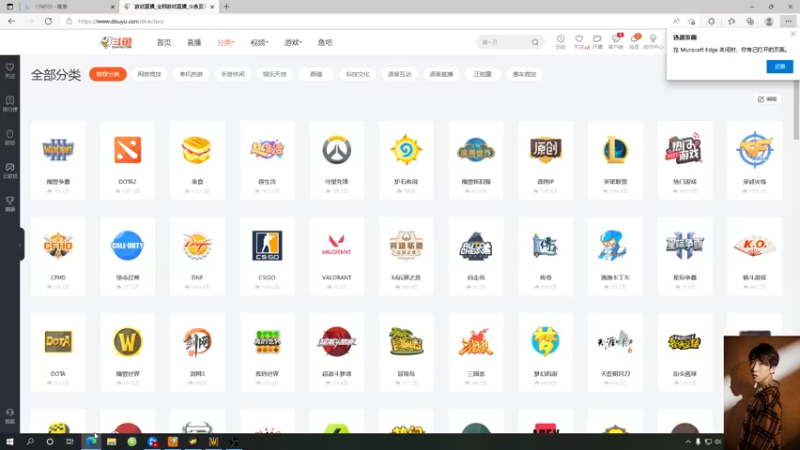Open the 热门游戏 hot games tile
Screen dimensions: 800x450
coord(685,160)
